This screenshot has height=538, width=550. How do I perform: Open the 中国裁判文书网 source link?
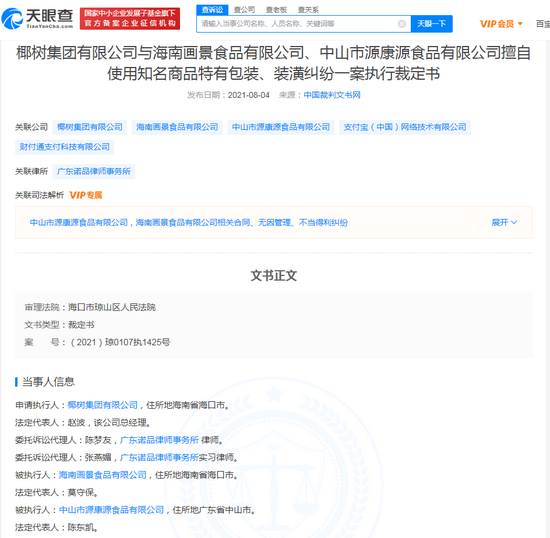point(332,95)
